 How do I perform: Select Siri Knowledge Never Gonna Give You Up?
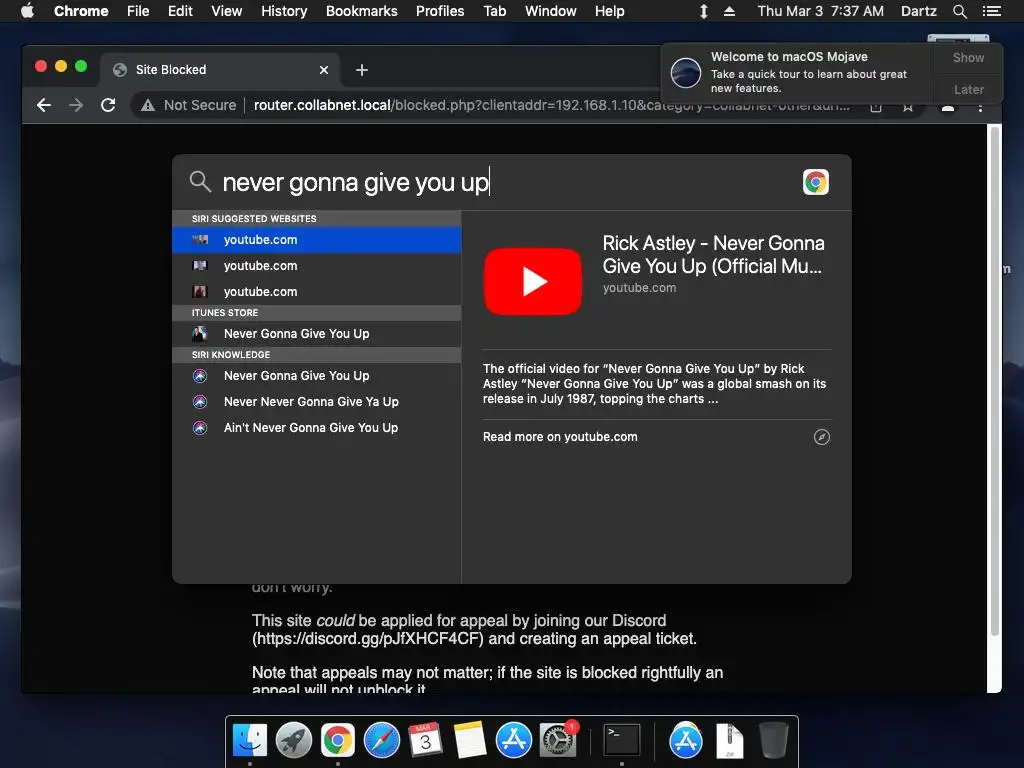[x=317, y=376]
